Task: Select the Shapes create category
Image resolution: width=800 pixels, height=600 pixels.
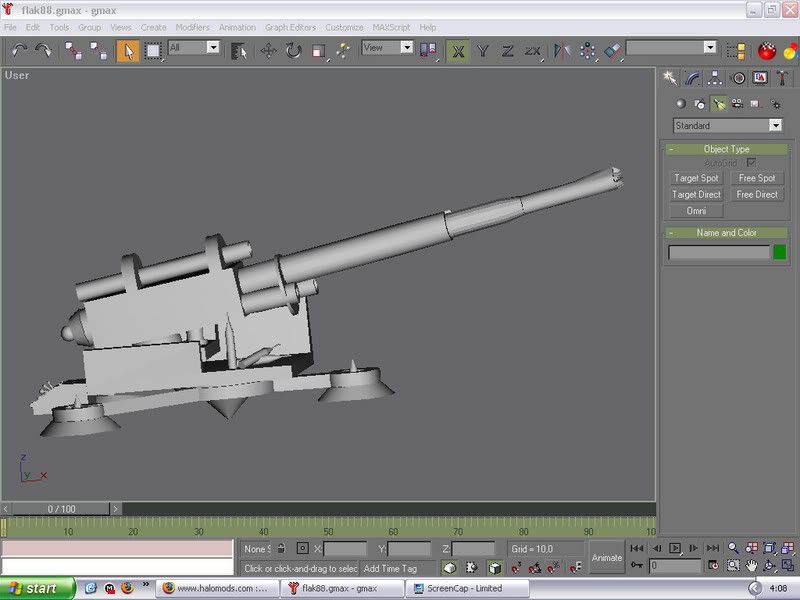Action: tap(699, 104)
